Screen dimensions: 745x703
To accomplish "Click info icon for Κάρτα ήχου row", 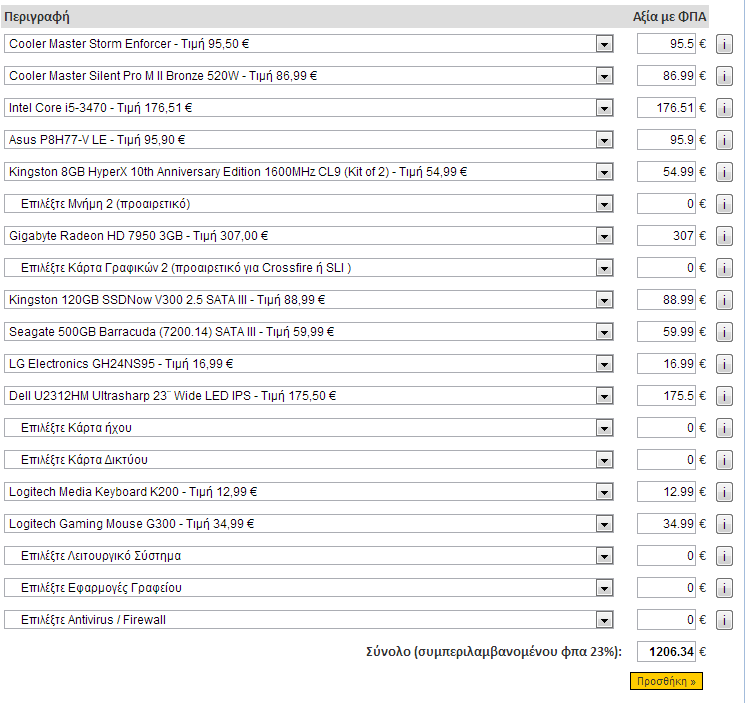I will coord(724,428).
